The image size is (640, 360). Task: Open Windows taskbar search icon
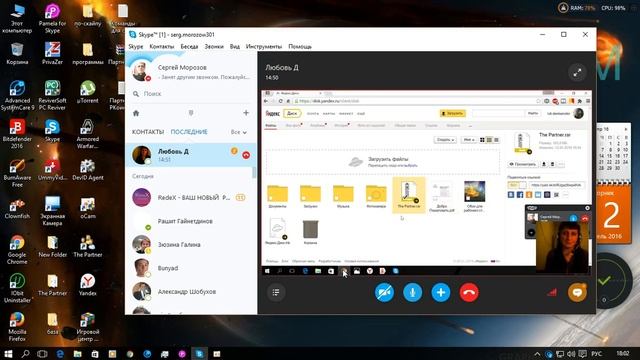[x=25, y=353]
